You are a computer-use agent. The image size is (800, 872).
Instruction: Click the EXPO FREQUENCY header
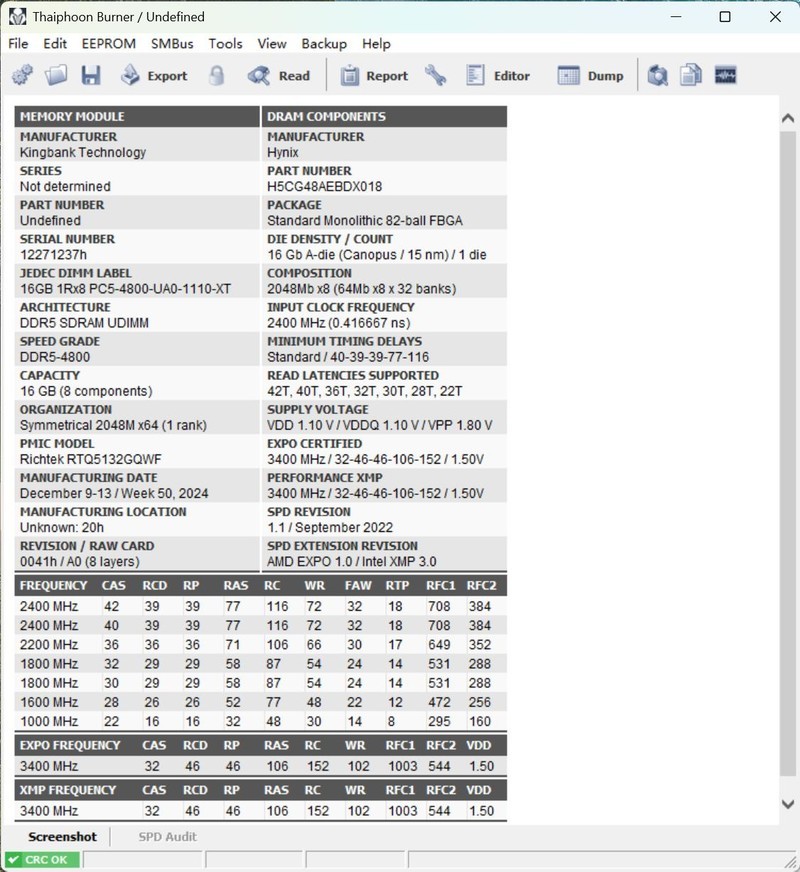tap(70, 745)
